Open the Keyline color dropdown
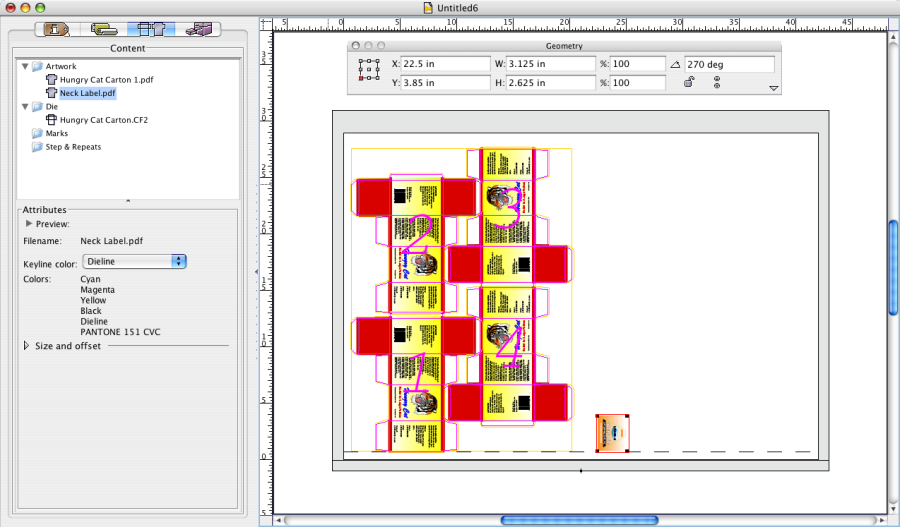This screenshot has width=900, height=527. coord(134,261)
